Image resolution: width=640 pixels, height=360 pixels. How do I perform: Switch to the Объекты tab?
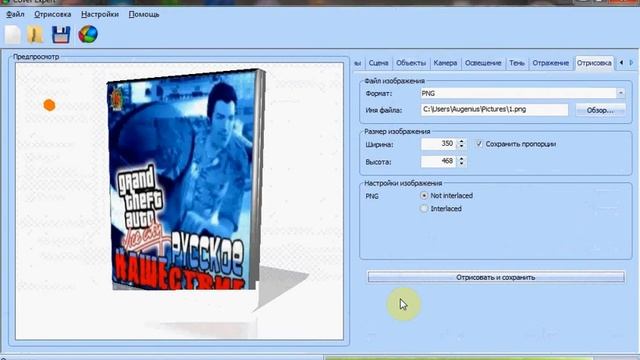coord(411,63)
